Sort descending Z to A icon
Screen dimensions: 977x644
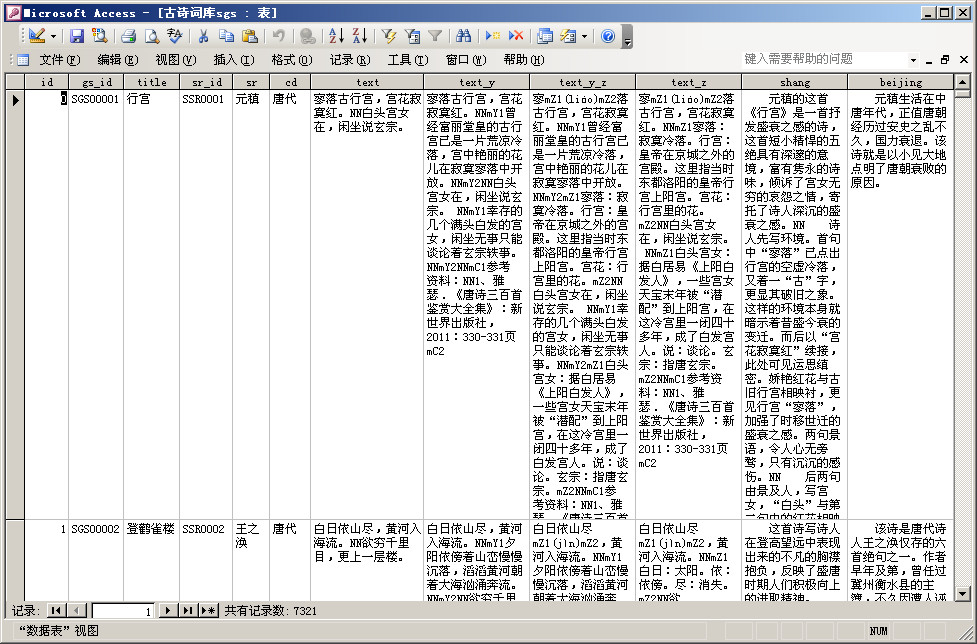click(x=359, y=36)
